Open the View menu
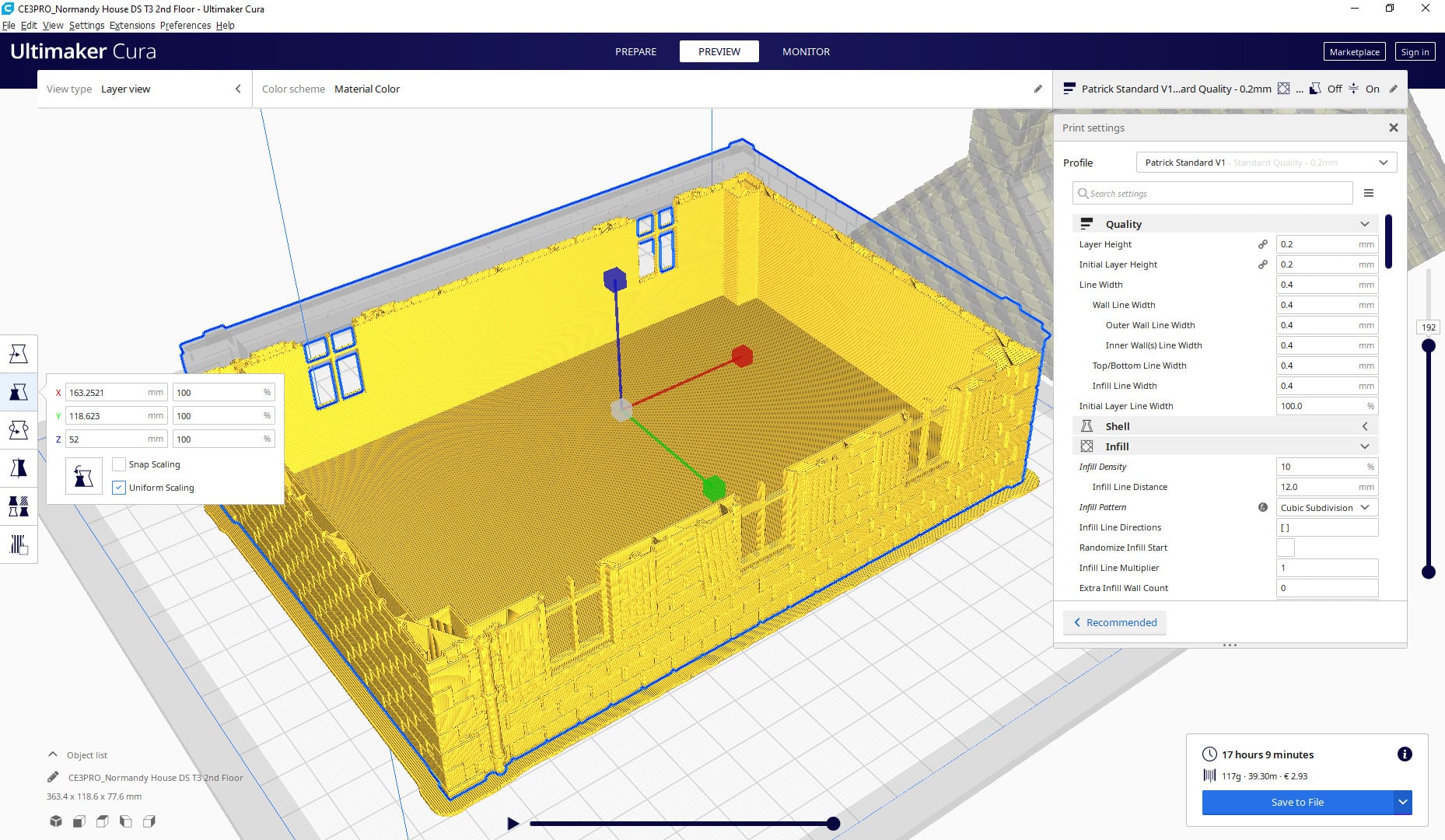 click(x=53, y=25)
